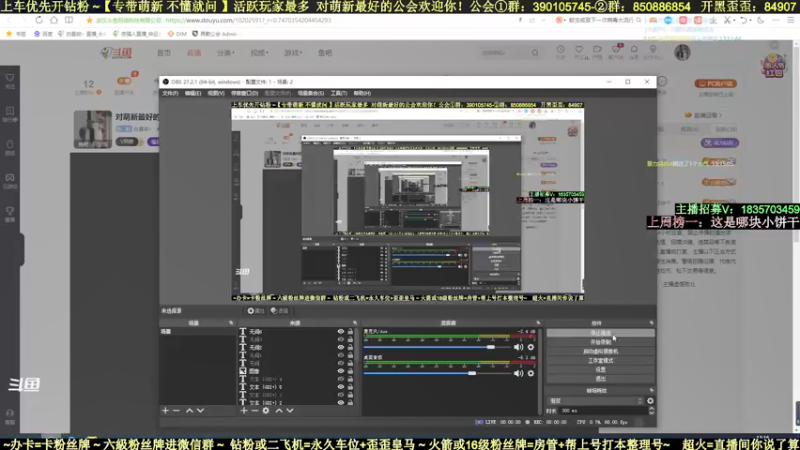The width and height of the screenshot is (800, 450).
Task: Open OBS 帮助(H) menu
Action: pos(362,93)
